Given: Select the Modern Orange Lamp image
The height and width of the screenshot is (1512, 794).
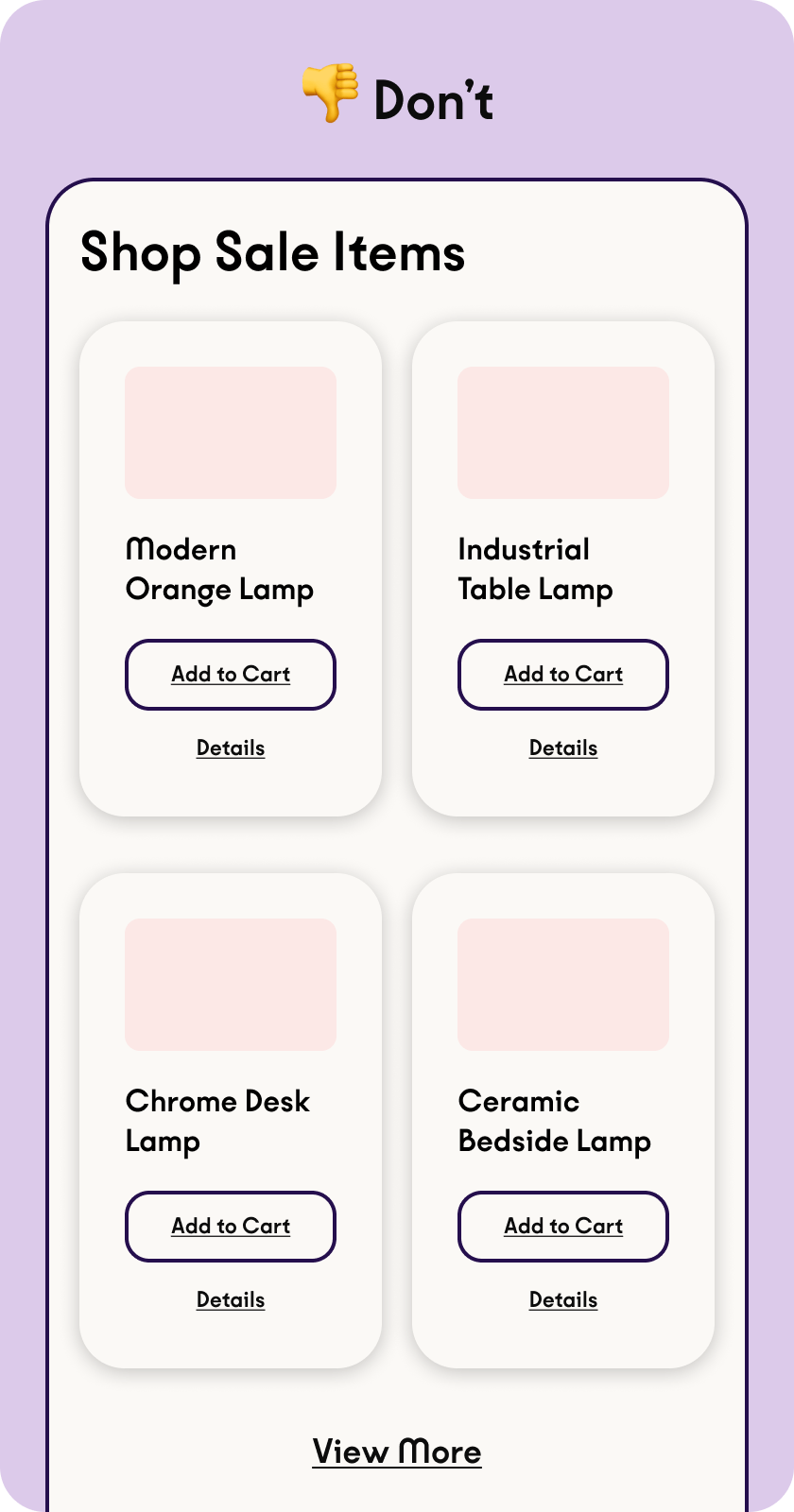Looking at the screenshot, I should 231,433.
